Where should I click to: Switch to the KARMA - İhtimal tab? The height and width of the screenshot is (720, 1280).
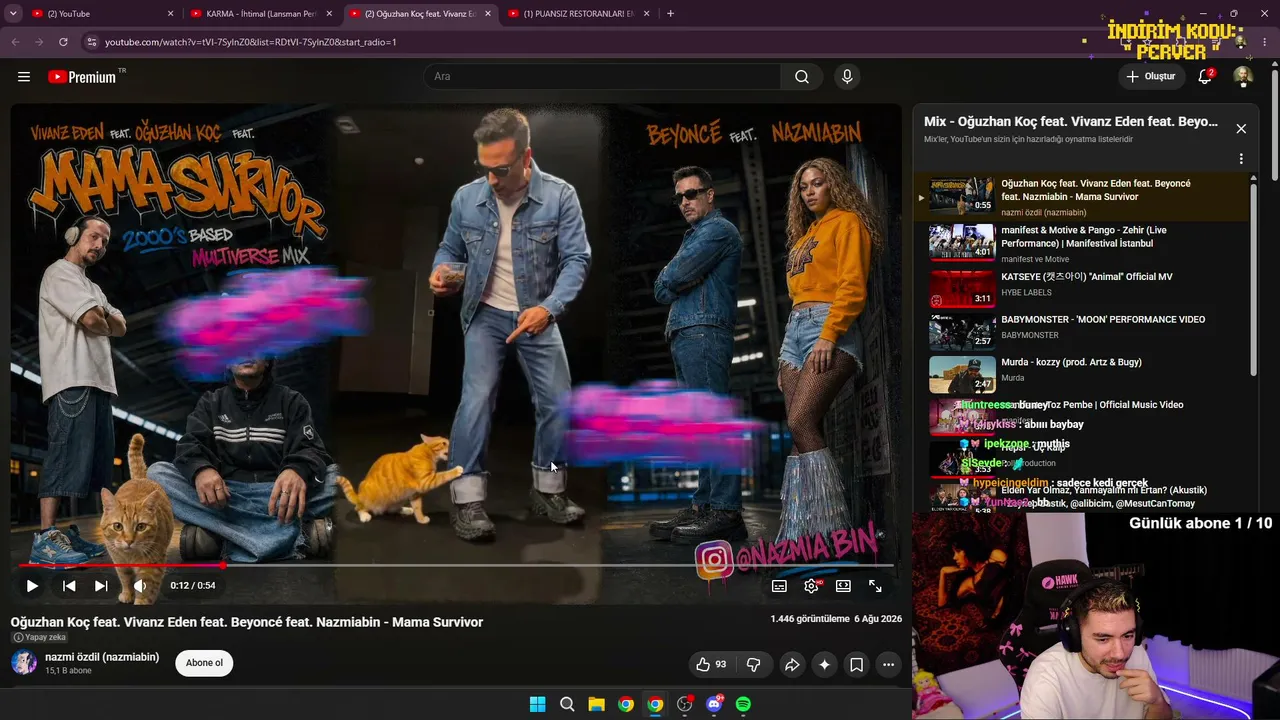260,14
